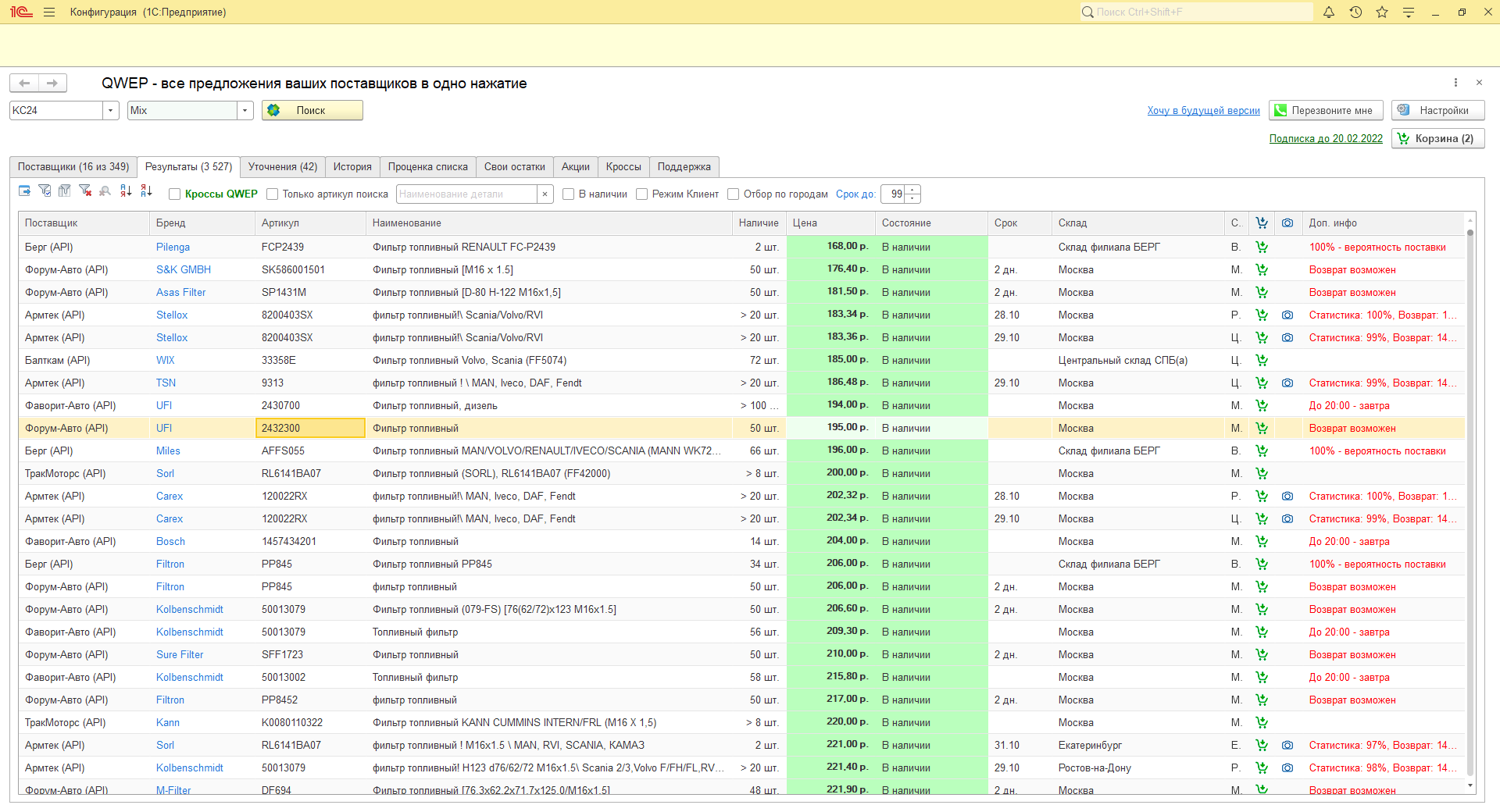Open the S&K GMBH brand link
1500x812 pixels.
[184, 269]
